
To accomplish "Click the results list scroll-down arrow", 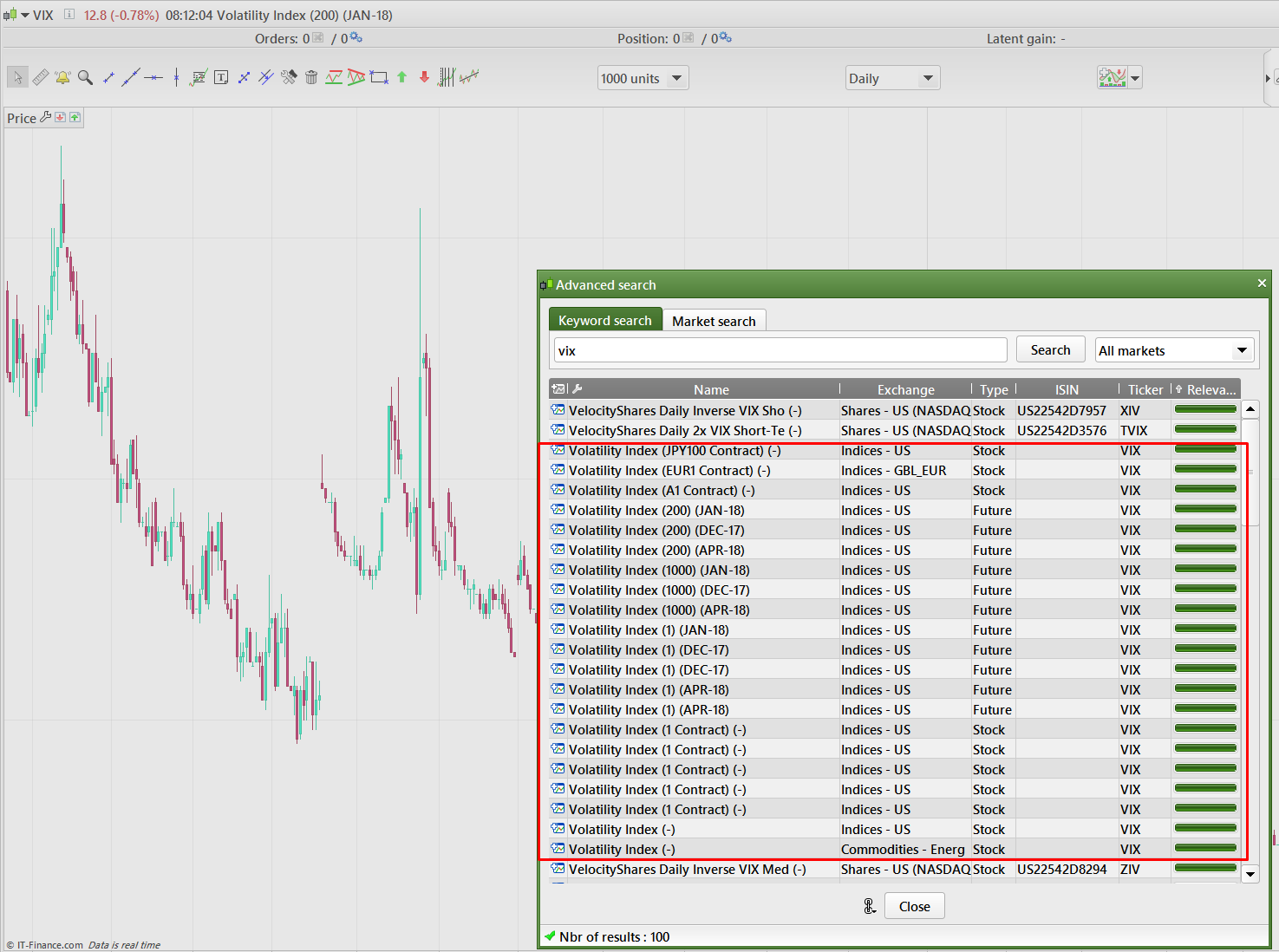I will pos(1250,874).
